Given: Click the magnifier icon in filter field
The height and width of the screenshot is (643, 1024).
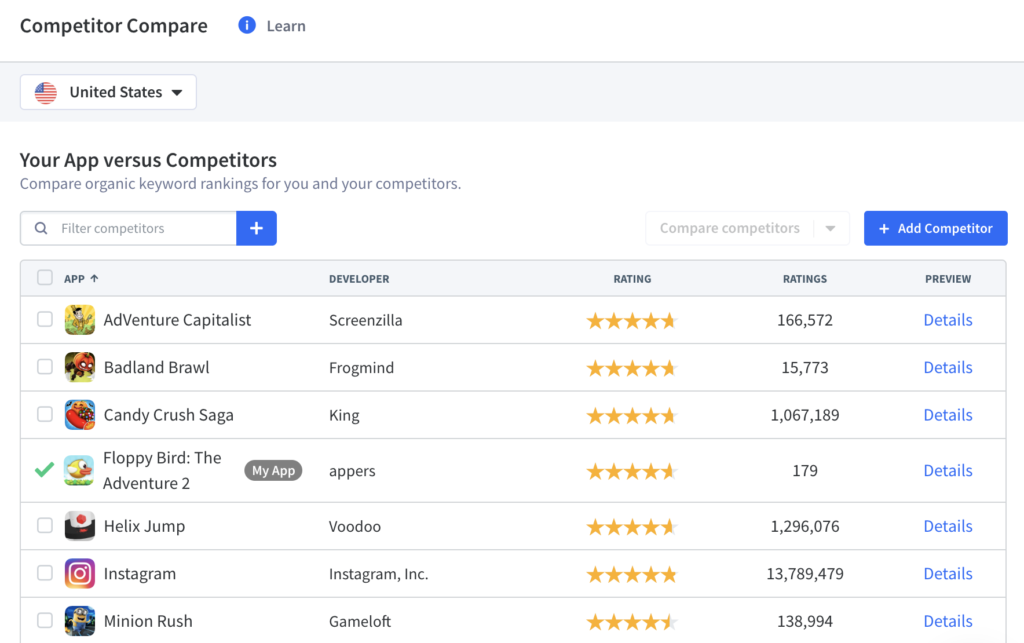Looking at the screenshot, I should coord(41,228).
